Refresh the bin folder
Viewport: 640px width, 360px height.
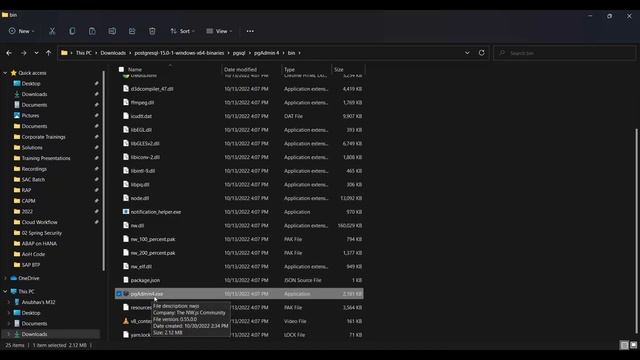[x=482, y=53]
